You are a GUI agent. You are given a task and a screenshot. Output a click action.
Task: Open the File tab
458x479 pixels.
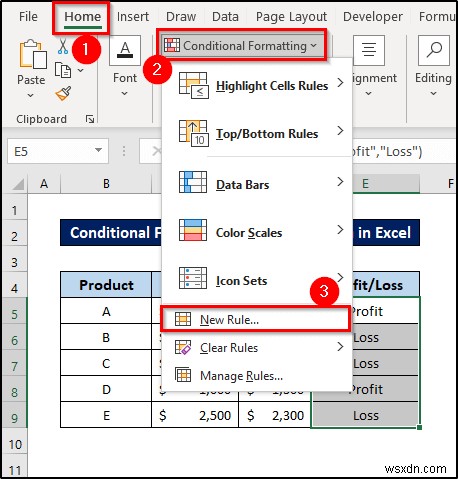[x=28, y=17]
